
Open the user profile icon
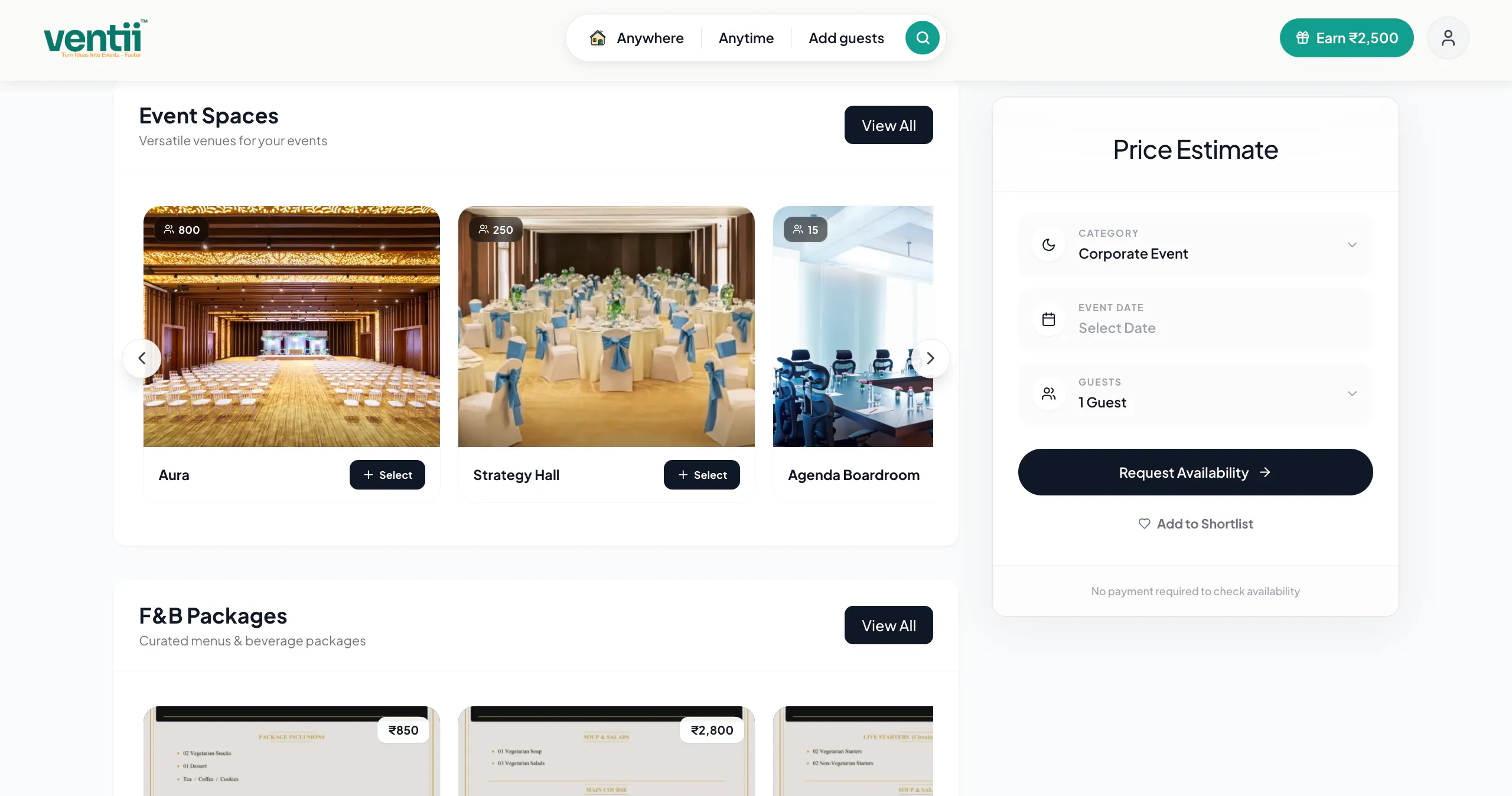(x=1448, y=38)
